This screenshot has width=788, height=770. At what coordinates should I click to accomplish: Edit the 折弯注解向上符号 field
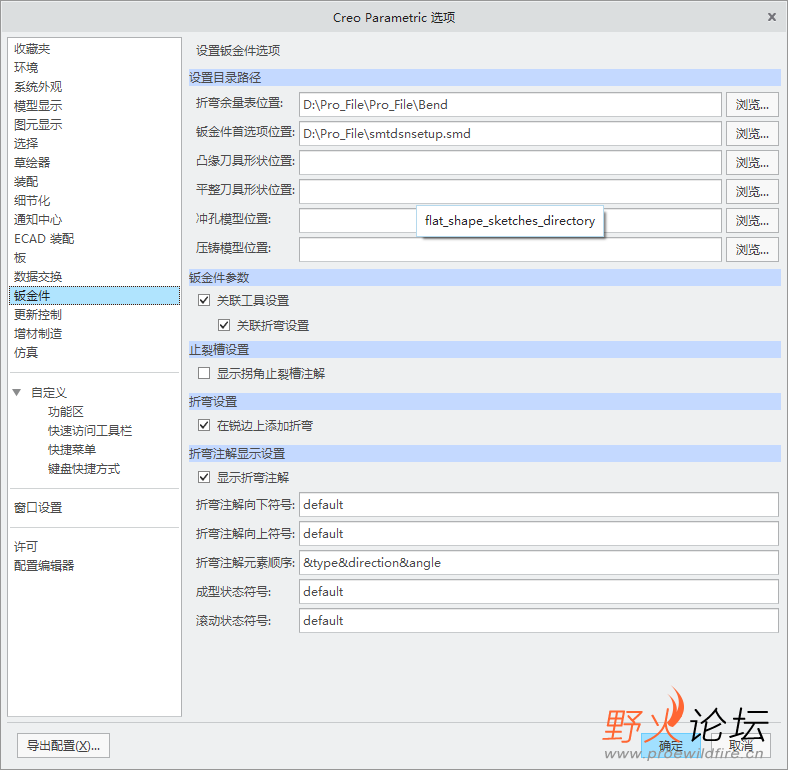(x=539, y=534)
